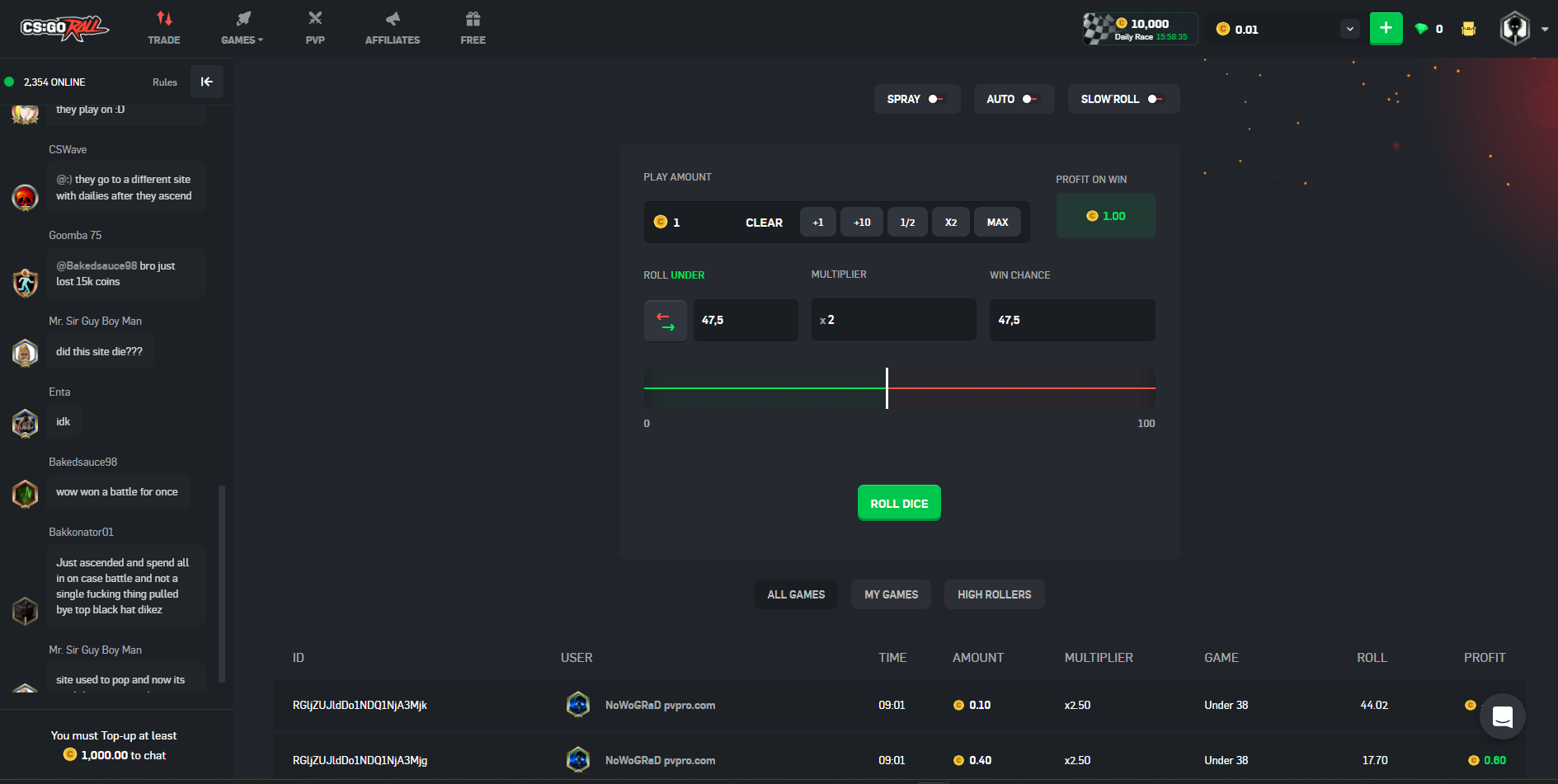The image size is (1558, 784).
Task: Click the green gem icon in the header
Action: point(1421,28)
